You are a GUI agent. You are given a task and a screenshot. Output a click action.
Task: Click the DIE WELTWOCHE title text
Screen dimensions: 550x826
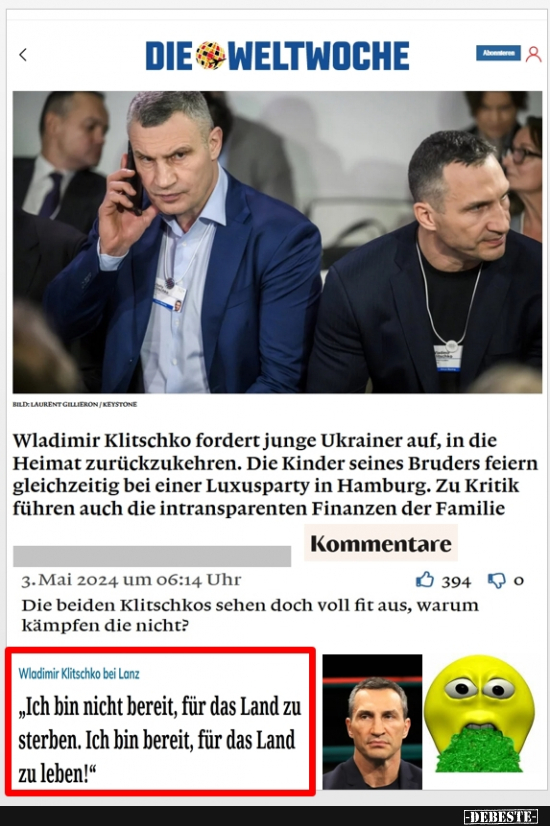click(277, 56)
